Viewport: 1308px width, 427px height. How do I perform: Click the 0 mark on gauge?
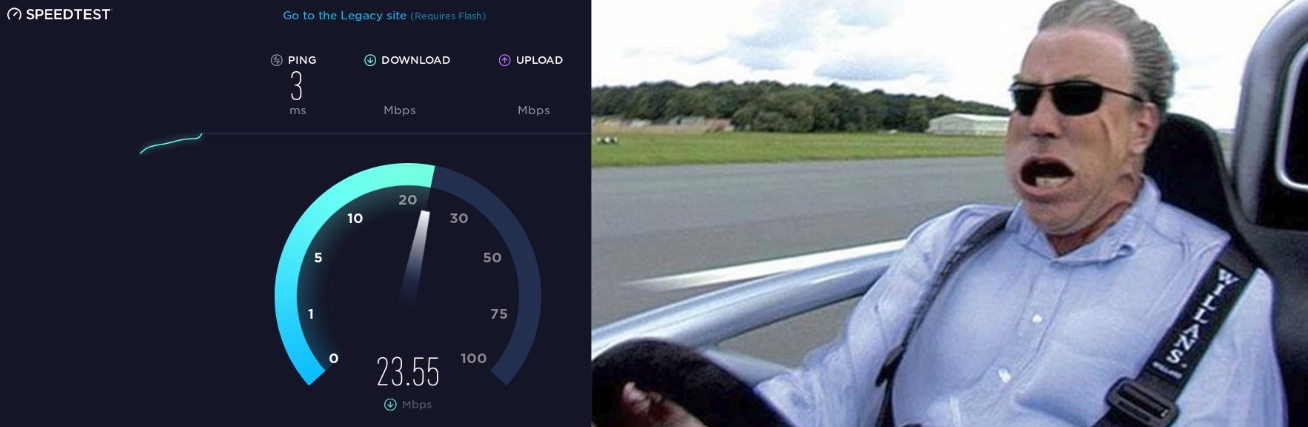pyautogui.click(x=334, y=358)
